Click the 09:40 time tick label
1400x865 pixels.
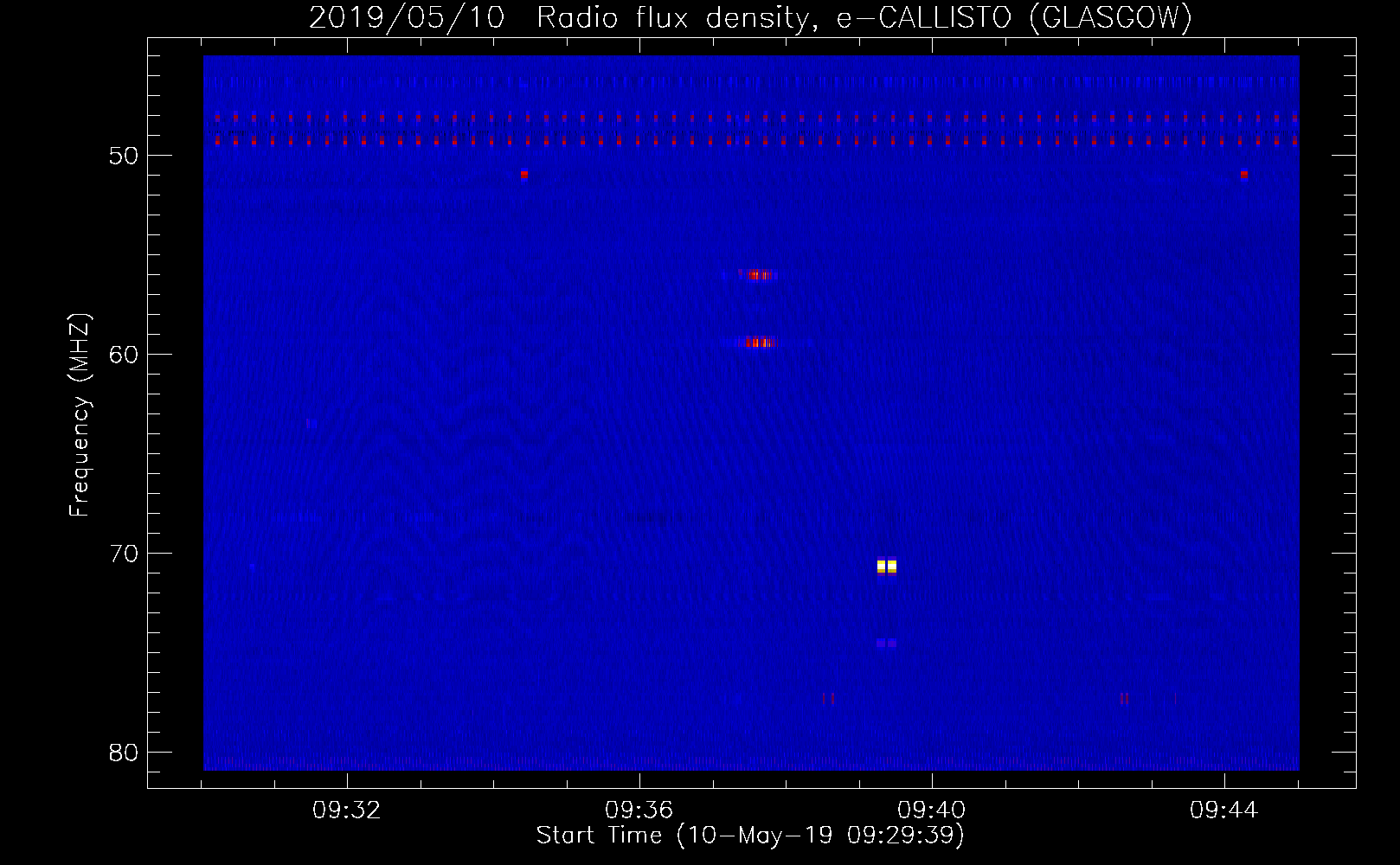[x=932, y=811]
